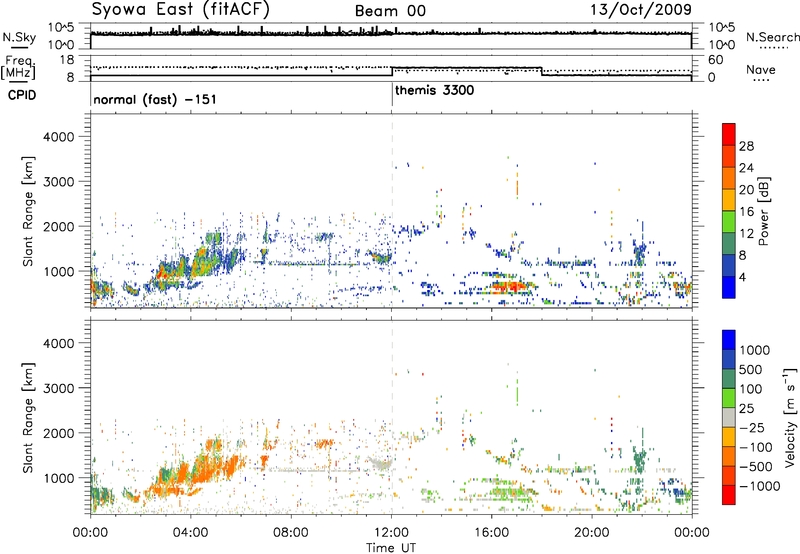800x554 pixels.
Task: Click the '4000' tick of power panel
Action: tap(58, 137)
